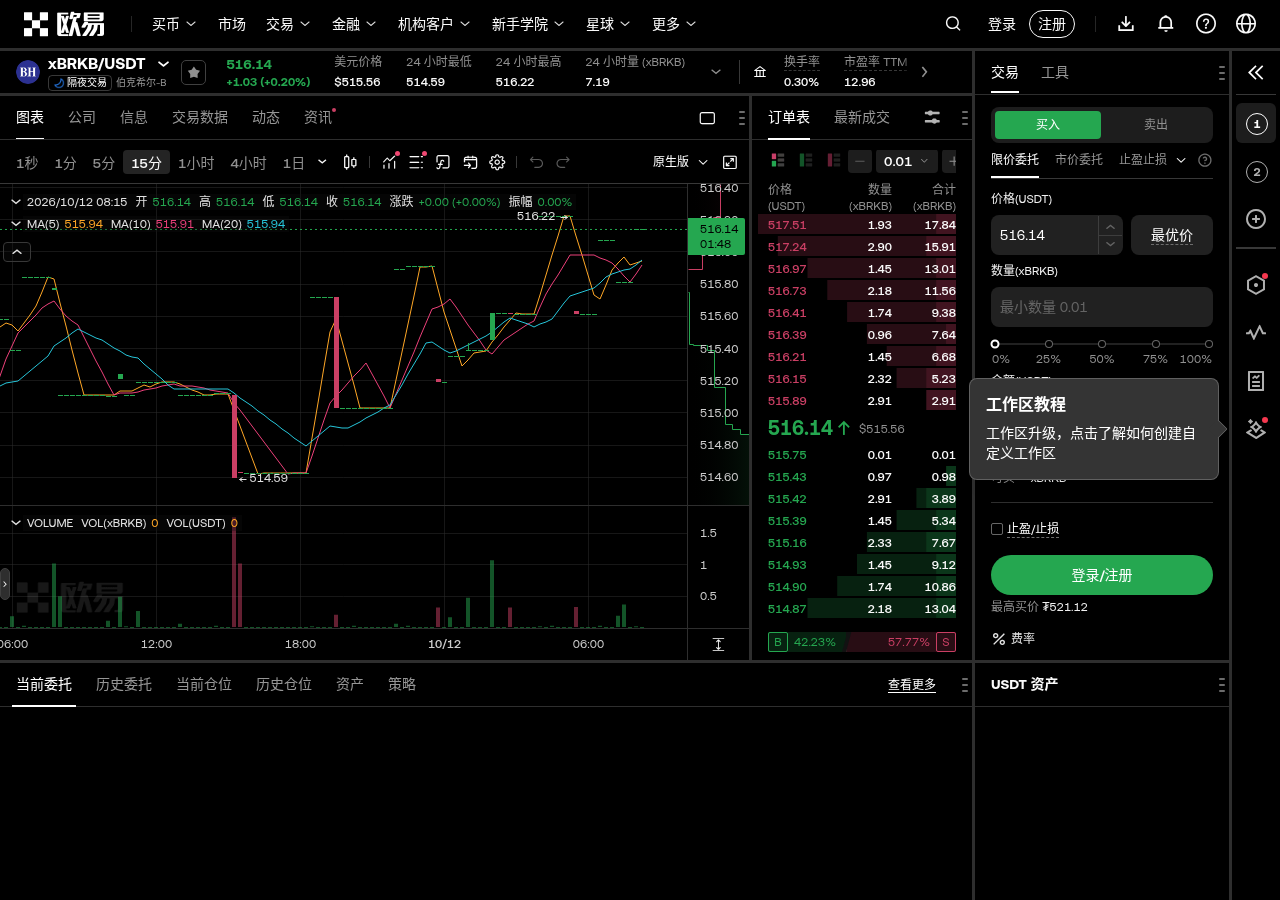Screen dimensions: 1280x900
Task: Click the candlestick chart style icon
Action: tap(350, 162)
